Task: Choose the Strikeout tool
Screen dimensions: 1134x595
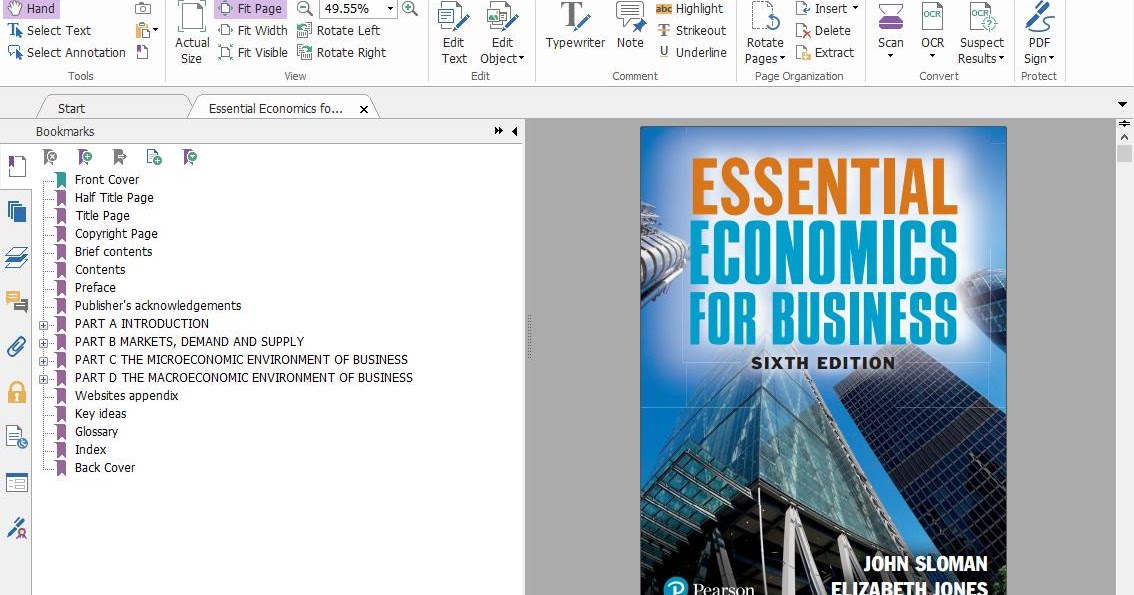Action: (x=692, y=30)
